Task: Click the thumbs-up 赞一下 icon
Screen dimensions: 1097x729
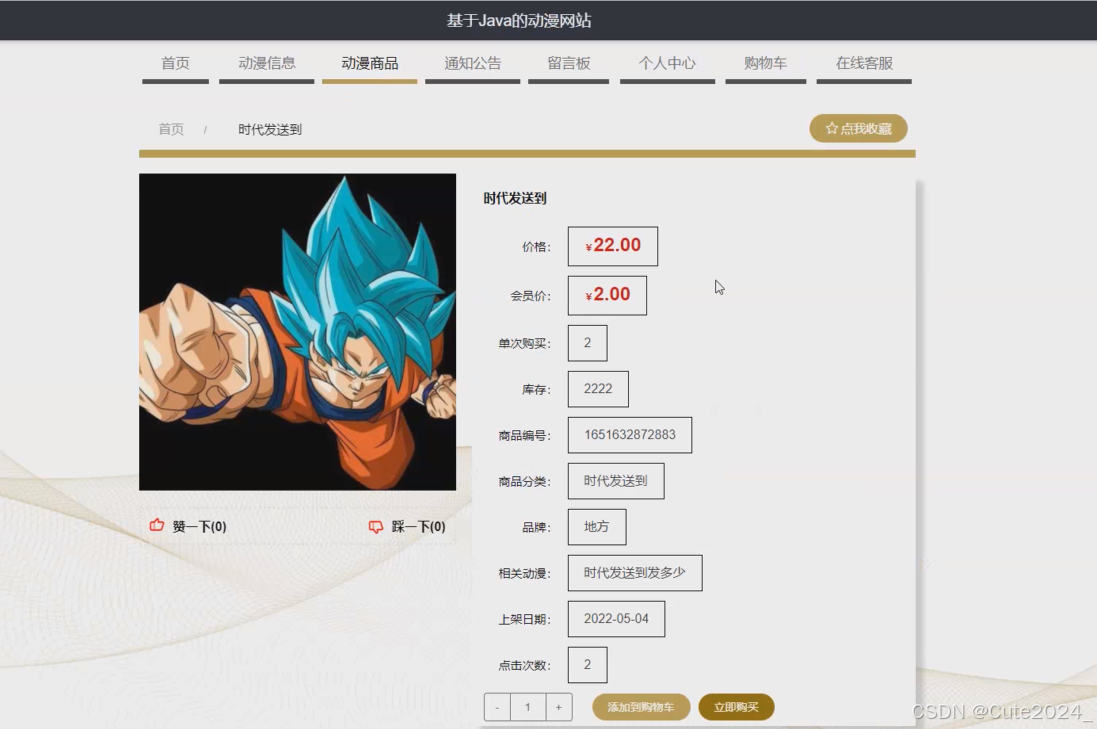Action: (156, 524)
